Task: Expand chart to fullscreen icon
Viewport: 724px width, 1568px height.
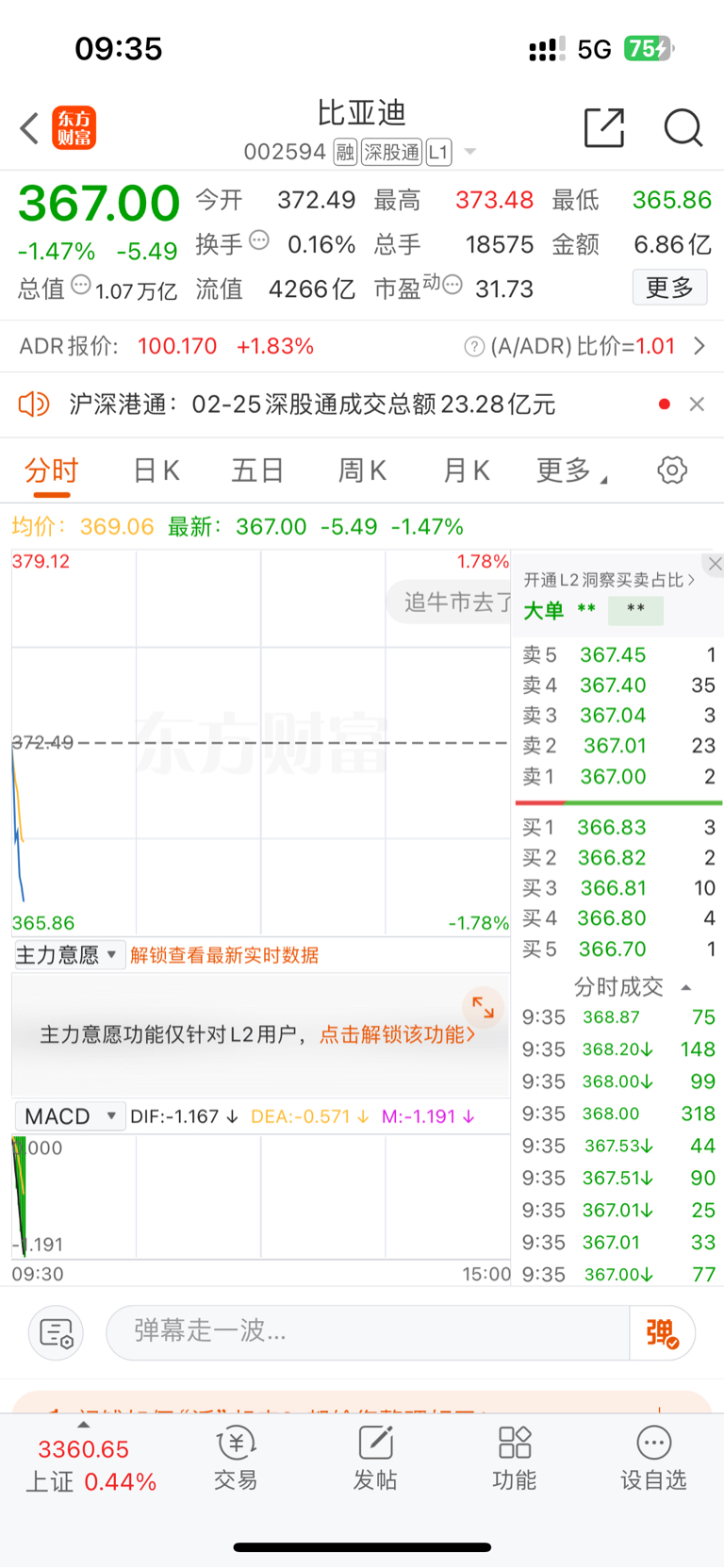Action: coord(483,1008)
